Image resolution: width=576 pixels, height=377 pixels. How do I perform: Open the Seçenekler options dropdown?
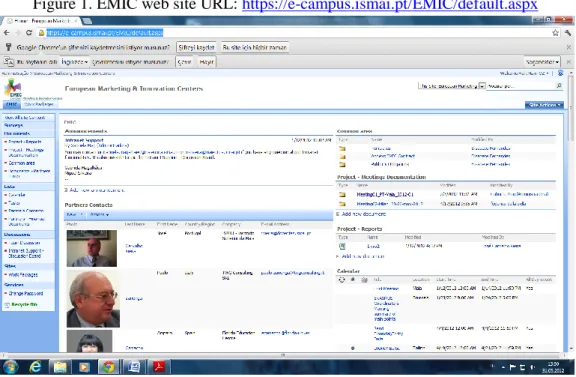(542, 62)
